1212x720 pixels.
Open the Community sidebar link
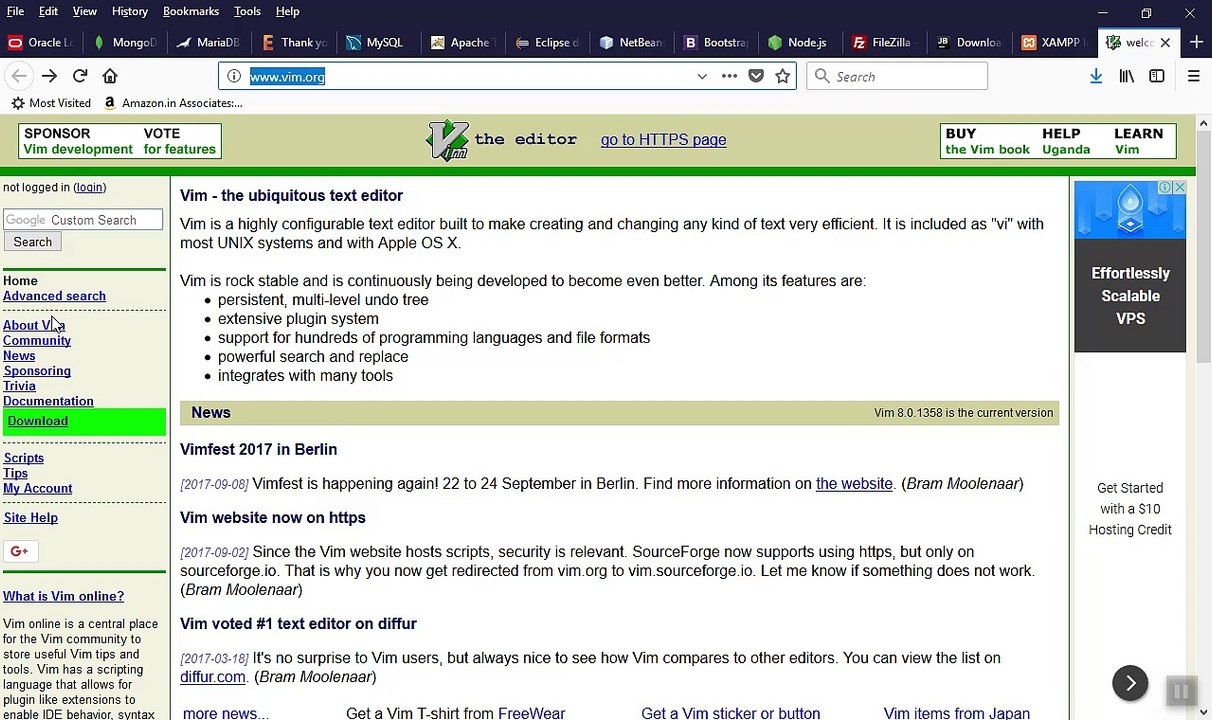click(37, 341)
